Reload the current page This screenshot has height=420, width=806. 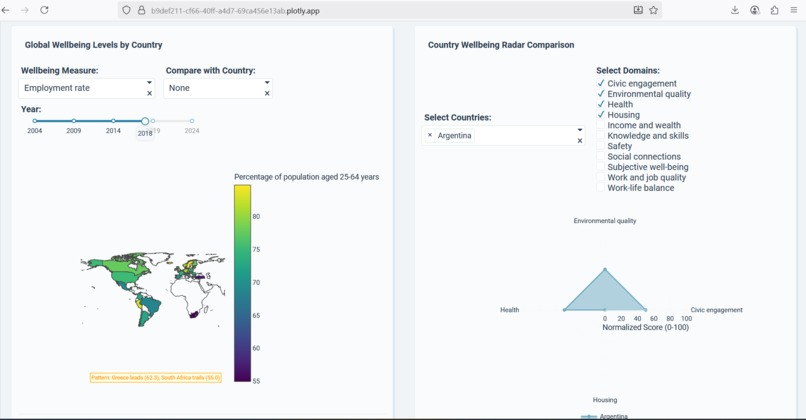coord(44,10)
